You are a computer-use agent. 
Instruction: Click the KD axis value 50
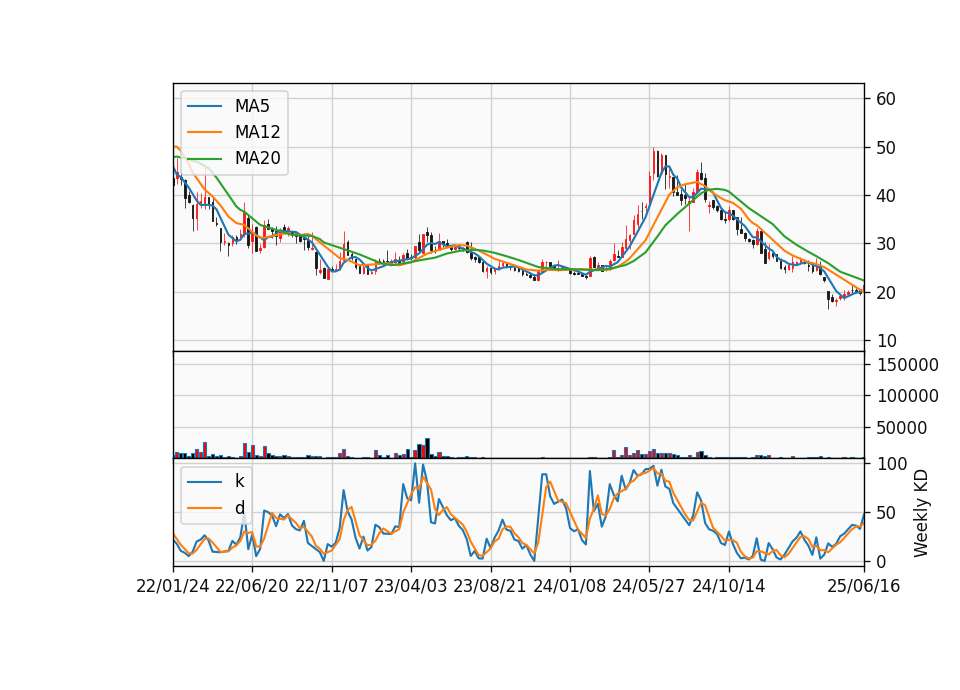pos(885,513)
